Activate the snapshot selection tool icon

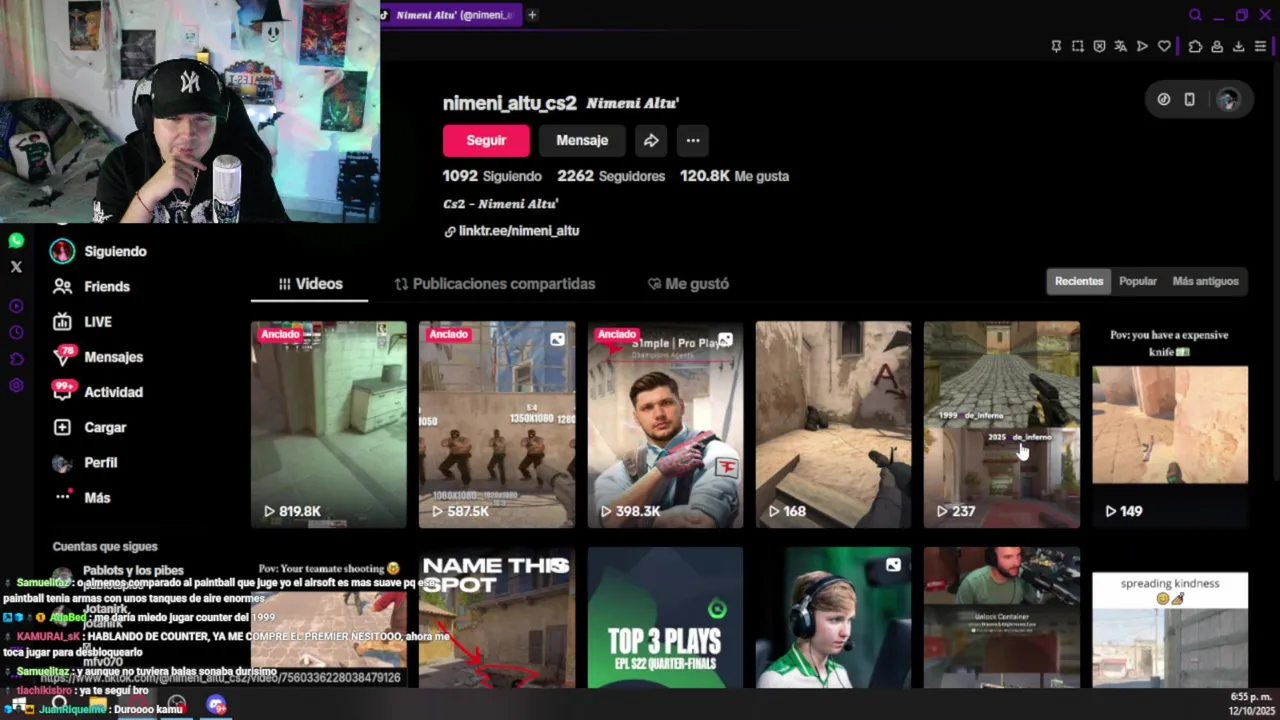click(x=1078, y=46)
